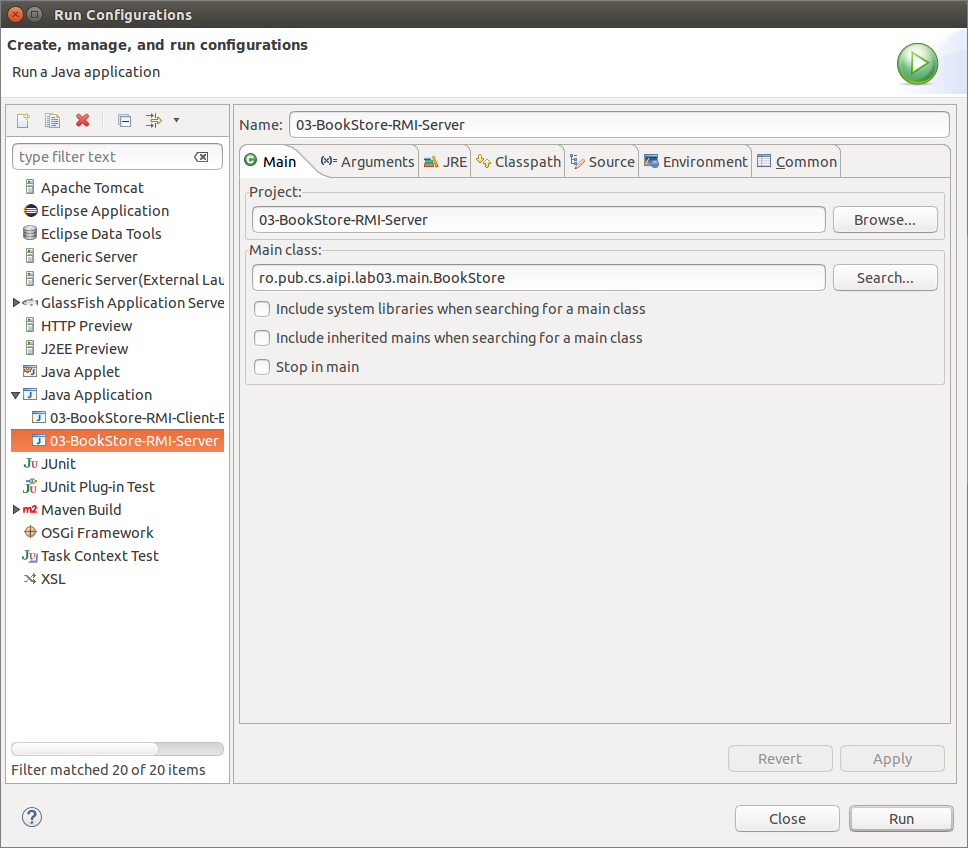Viewport: 968px width, 848px height.
Task: Click the JUnit icon in the list
Action: [30, 463]
